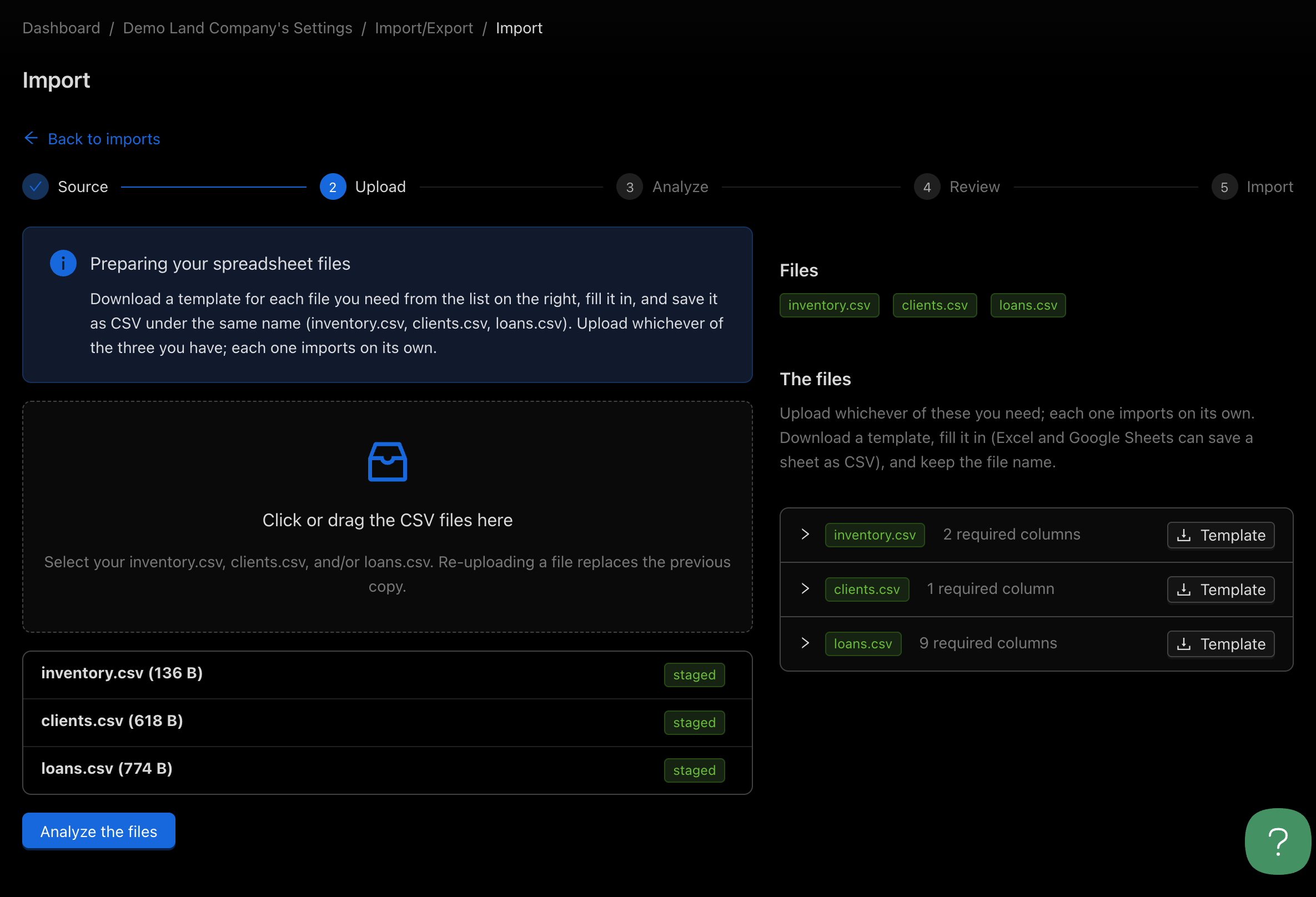
Task: Click the step 2 Upload circle
Action: (x=333, y=187)
